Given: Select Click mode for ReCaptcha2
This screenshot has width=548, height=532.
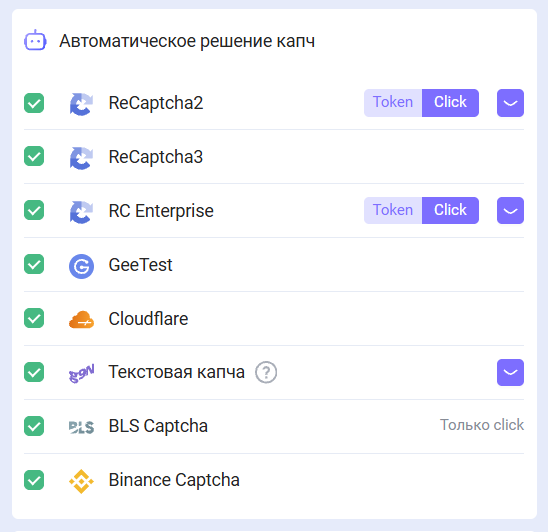Looking at the screenshot, I should (x=450, y=103).
